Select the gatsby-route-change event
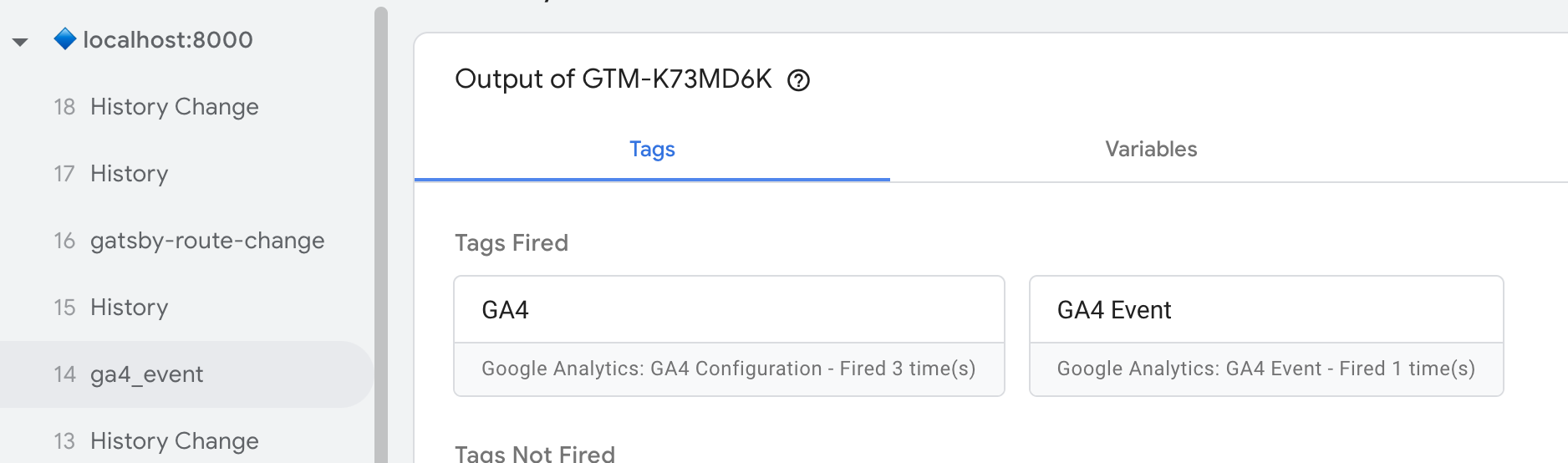Screen dimensions: 1568x463 (x=206, y=241)
